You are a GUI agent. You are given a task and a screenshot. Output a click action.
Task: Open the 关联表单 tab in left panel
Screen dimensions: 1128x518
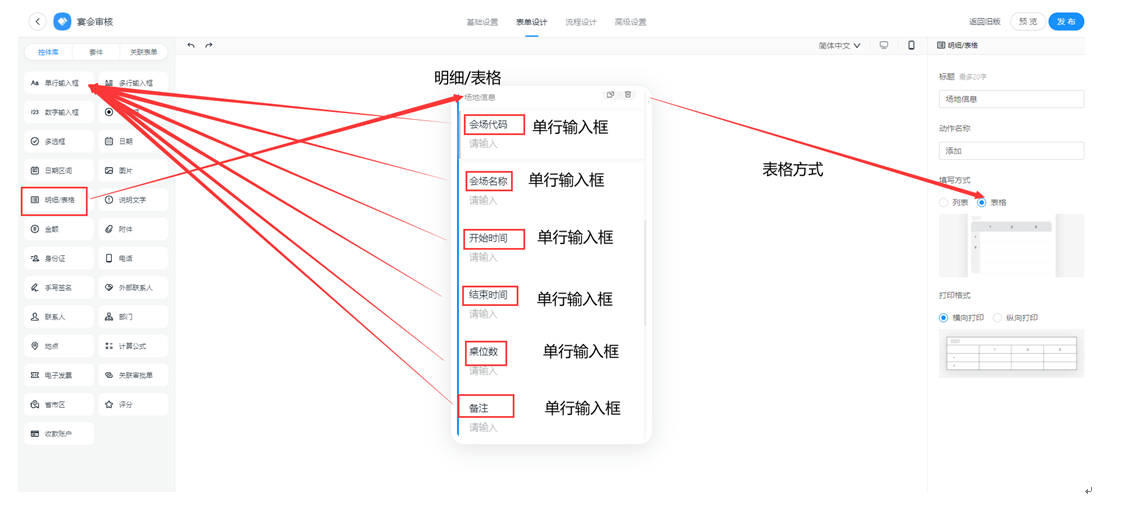143,52
